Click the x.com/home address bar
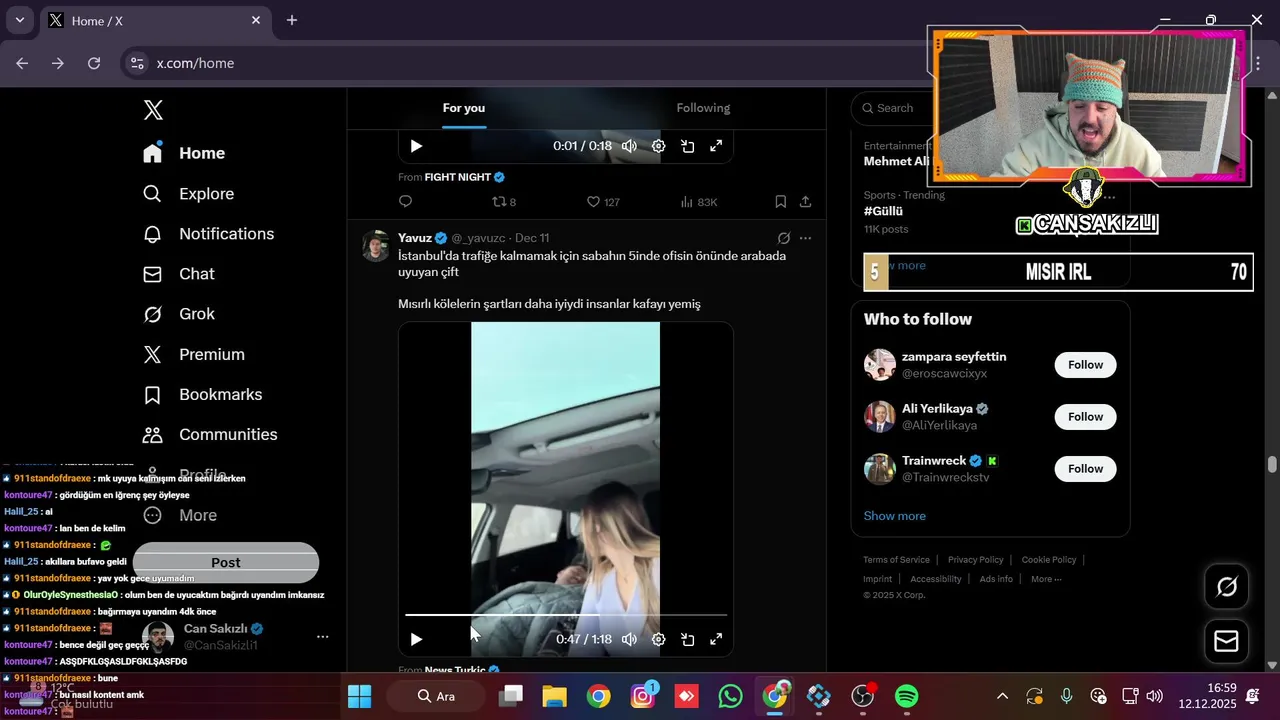This screenshot has width=1280, height=720. click(x=195, y=63)
